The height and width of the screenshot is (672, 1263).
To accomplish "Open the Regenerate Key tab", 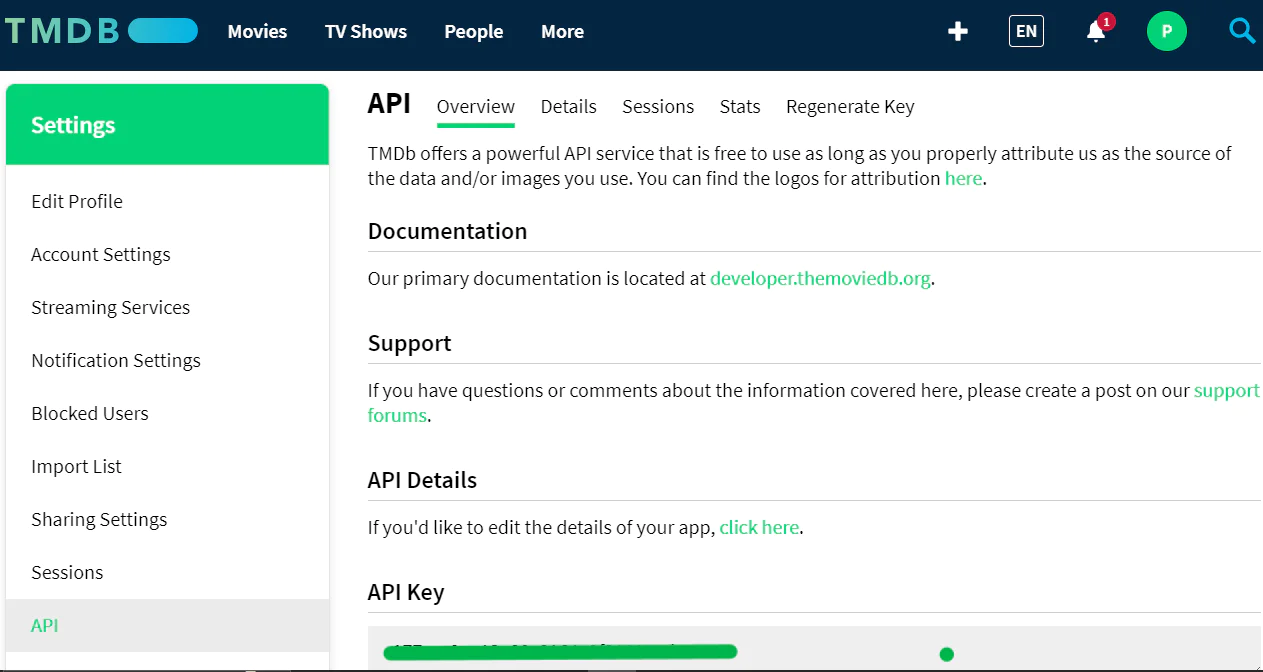I will [850, 107].
